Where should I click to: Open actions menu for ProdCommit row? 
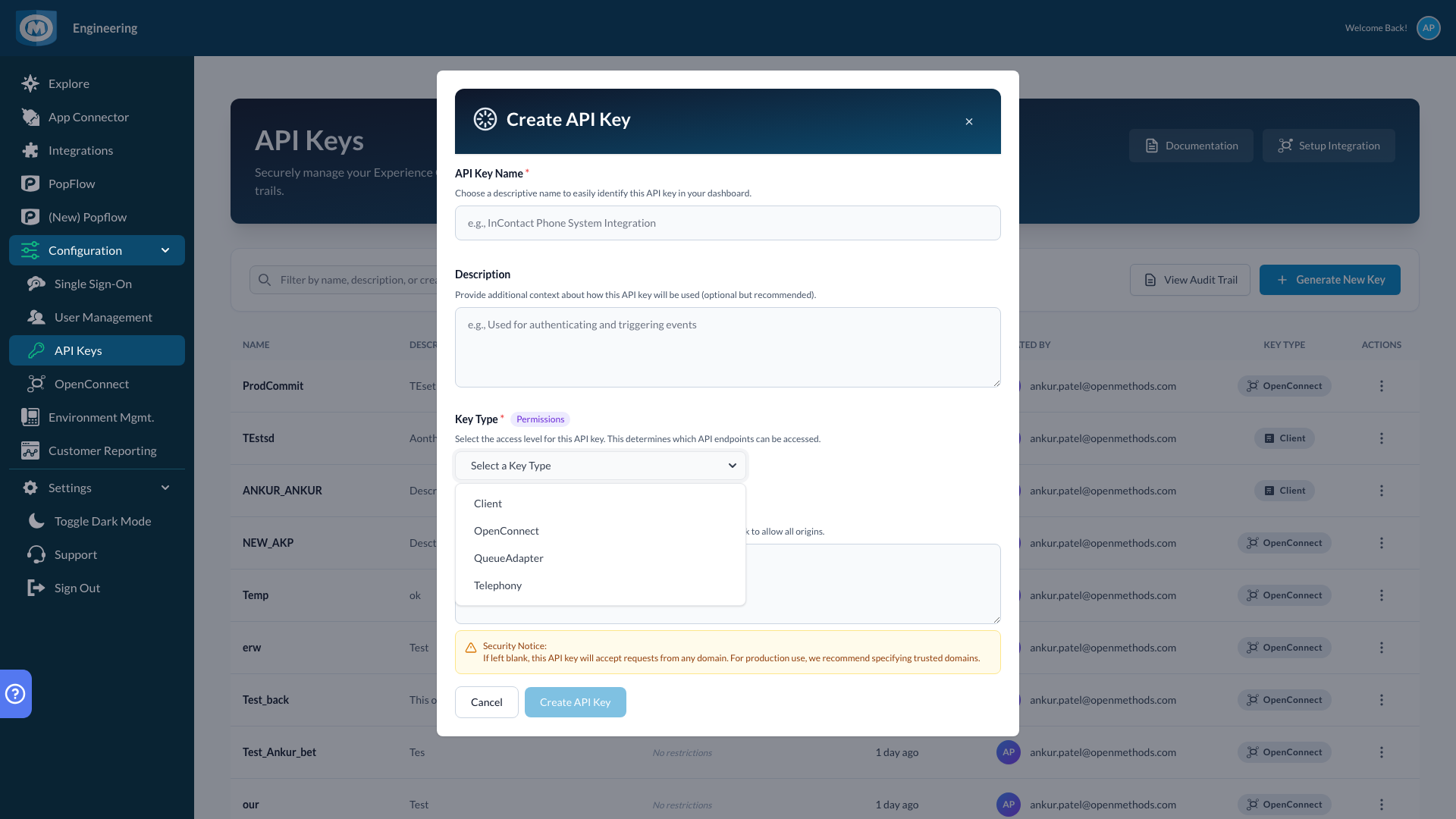click(1382, 386)
